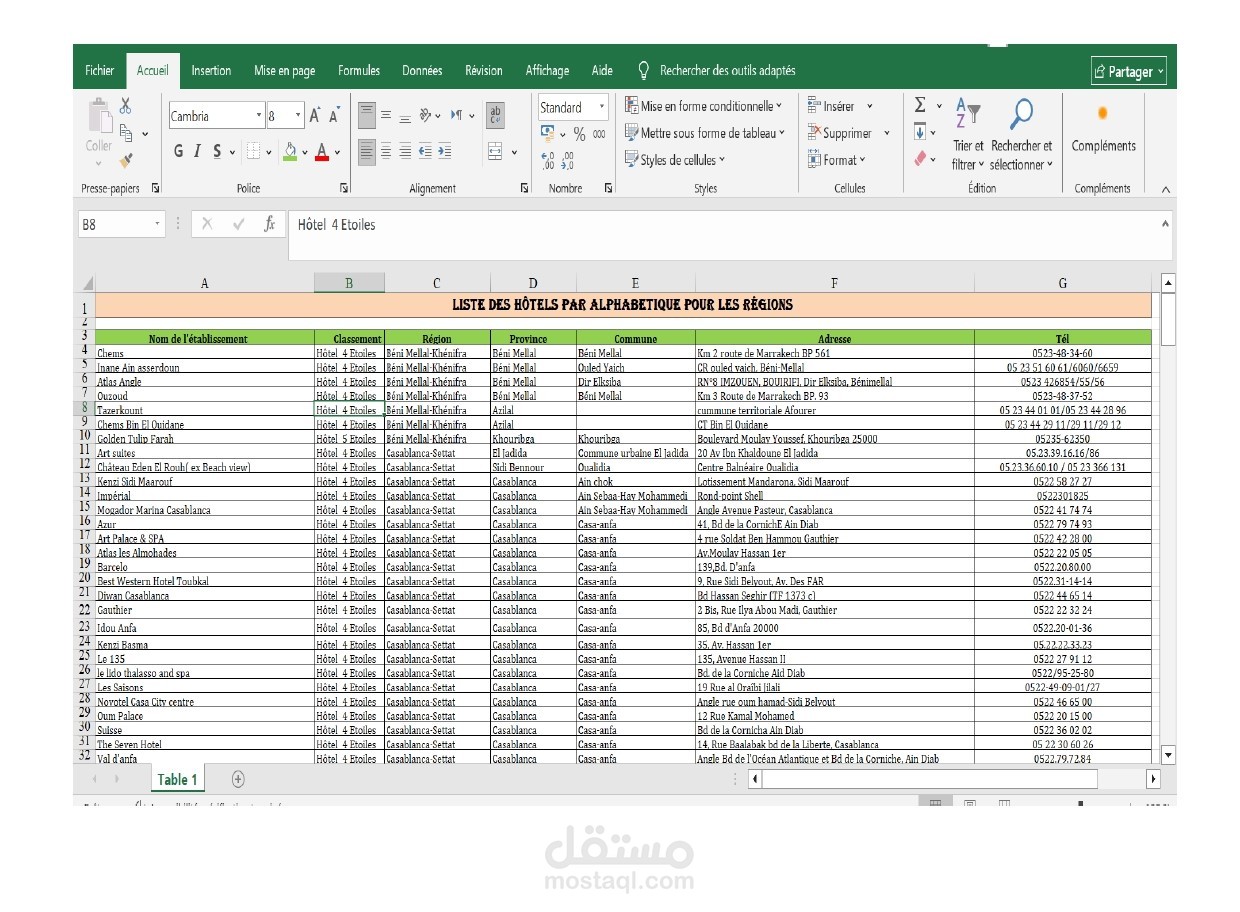The width and height of the screenshot is (1240, 912).
Task: Expand Styles de cellules menu
Action: pos(675,160)
